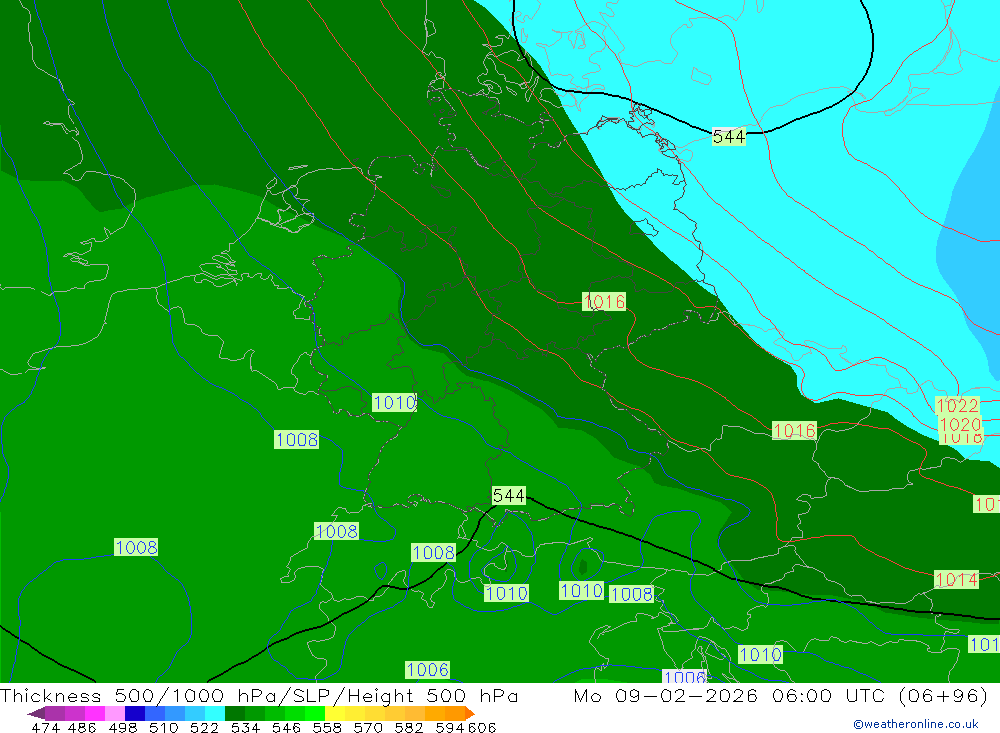Click the orange right arrow tip of the legend
The image size is (1000, 733).
[x=470, y=713]
